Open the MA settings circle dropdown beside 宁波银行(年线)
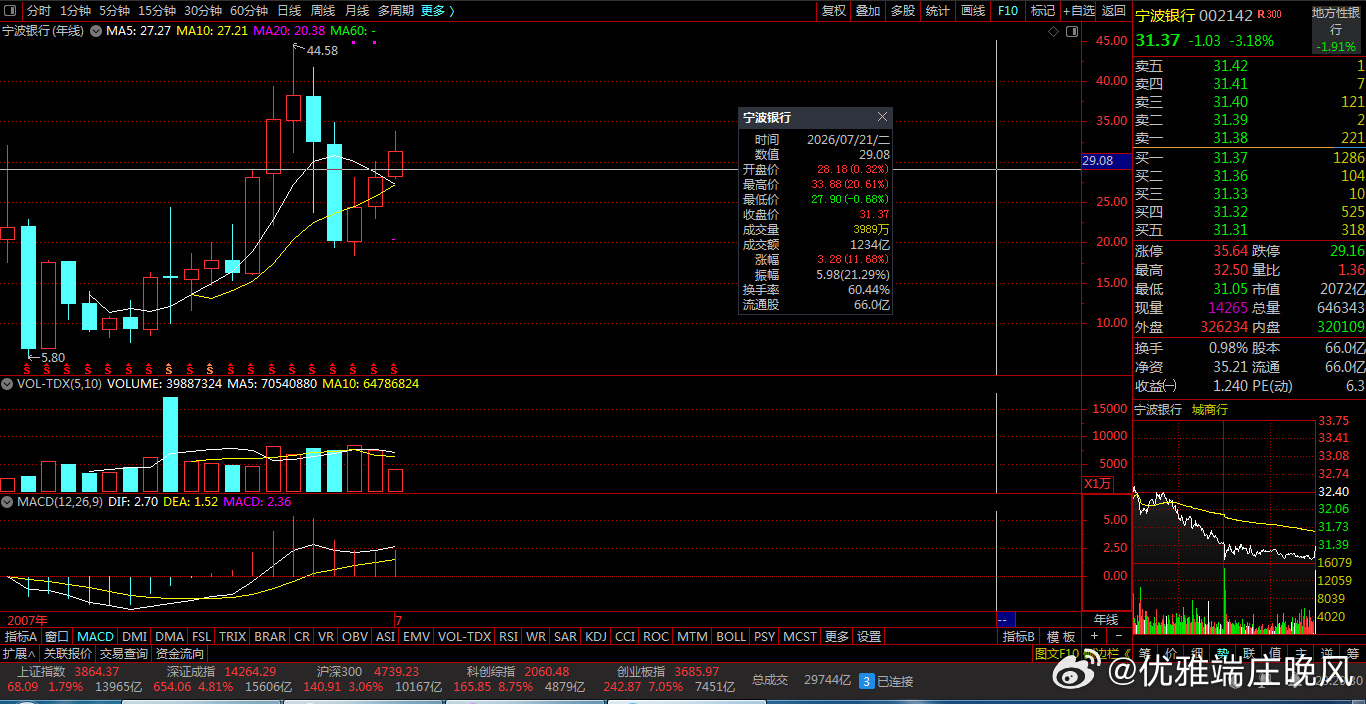This screenshot has height=704, width=1366. point(96,31)
